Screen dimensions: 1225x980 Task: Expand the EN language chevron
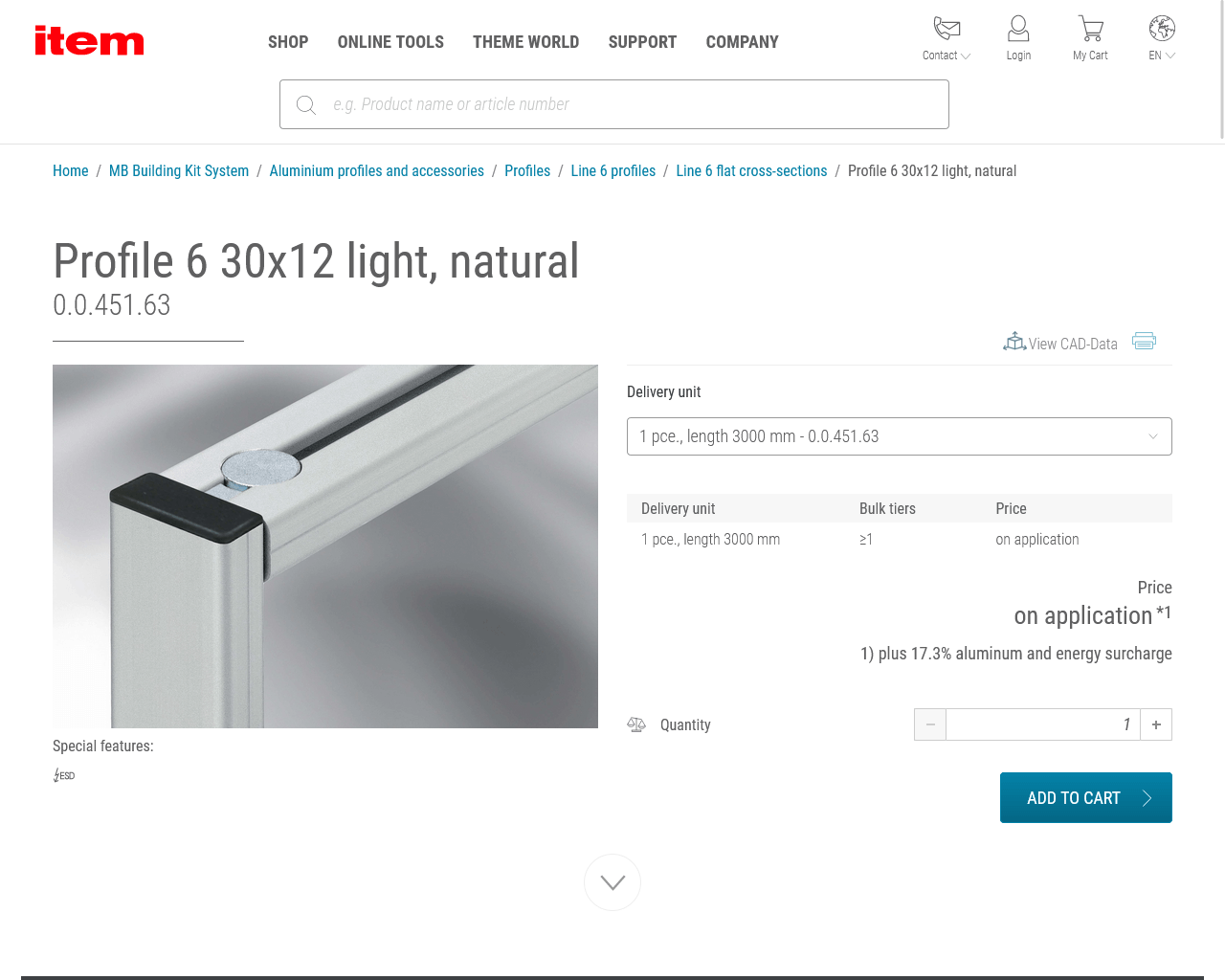click(x=1170, y=56)
